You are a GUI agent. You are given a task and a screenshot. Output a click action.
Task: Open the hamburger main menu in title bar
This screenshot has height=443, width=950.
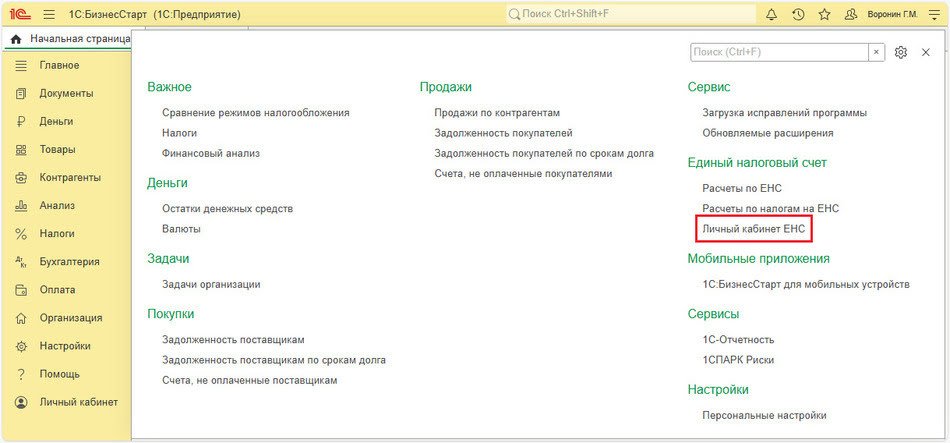coord(50,14)
